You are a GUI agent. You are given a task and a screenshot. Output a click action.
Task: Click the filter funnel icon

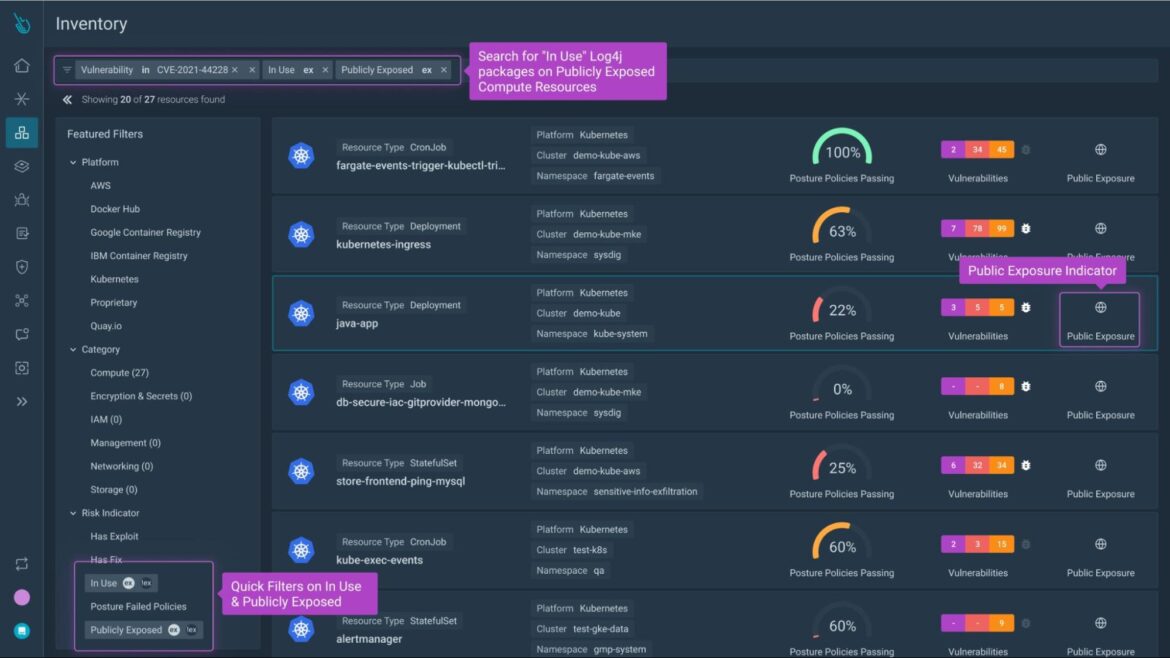67,70
